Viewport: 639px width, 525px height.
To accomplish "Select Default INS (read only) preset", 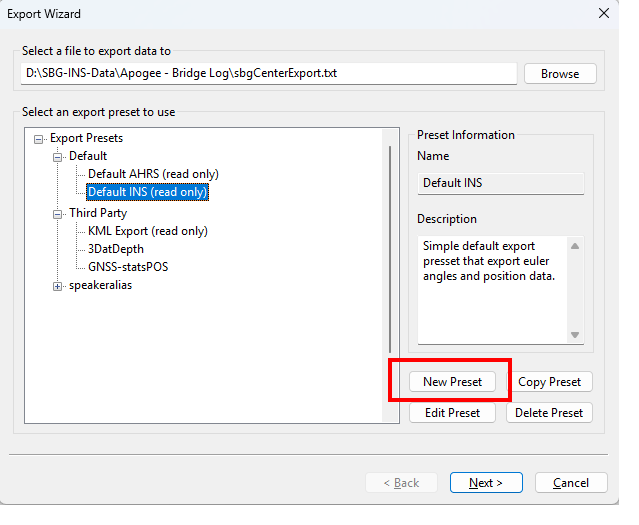I will point(148,192).
